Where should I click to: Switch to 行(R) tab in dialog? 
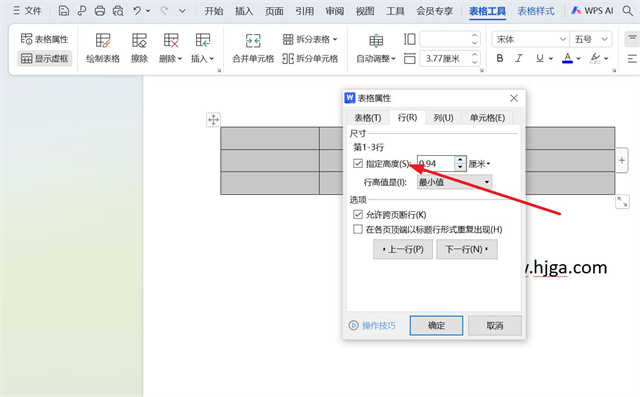tap(407, 118)
